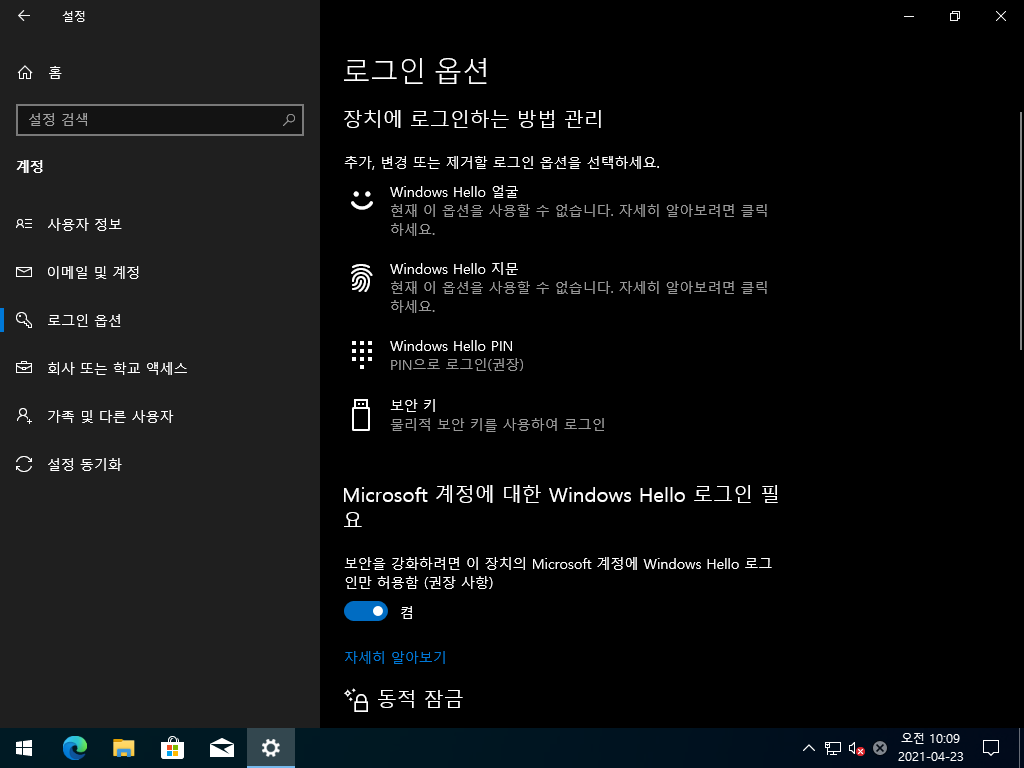Open the clock showing 오전 10:09

click(930, 748)
